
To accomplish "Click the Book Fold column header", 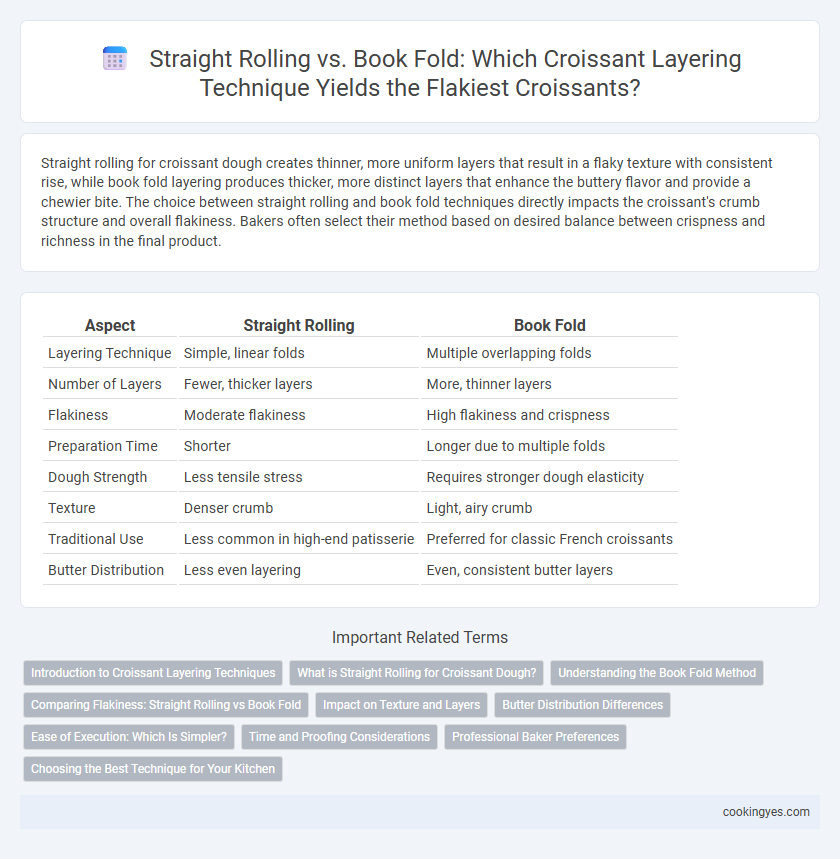I will pyautogui.click(x=550, y=325).
